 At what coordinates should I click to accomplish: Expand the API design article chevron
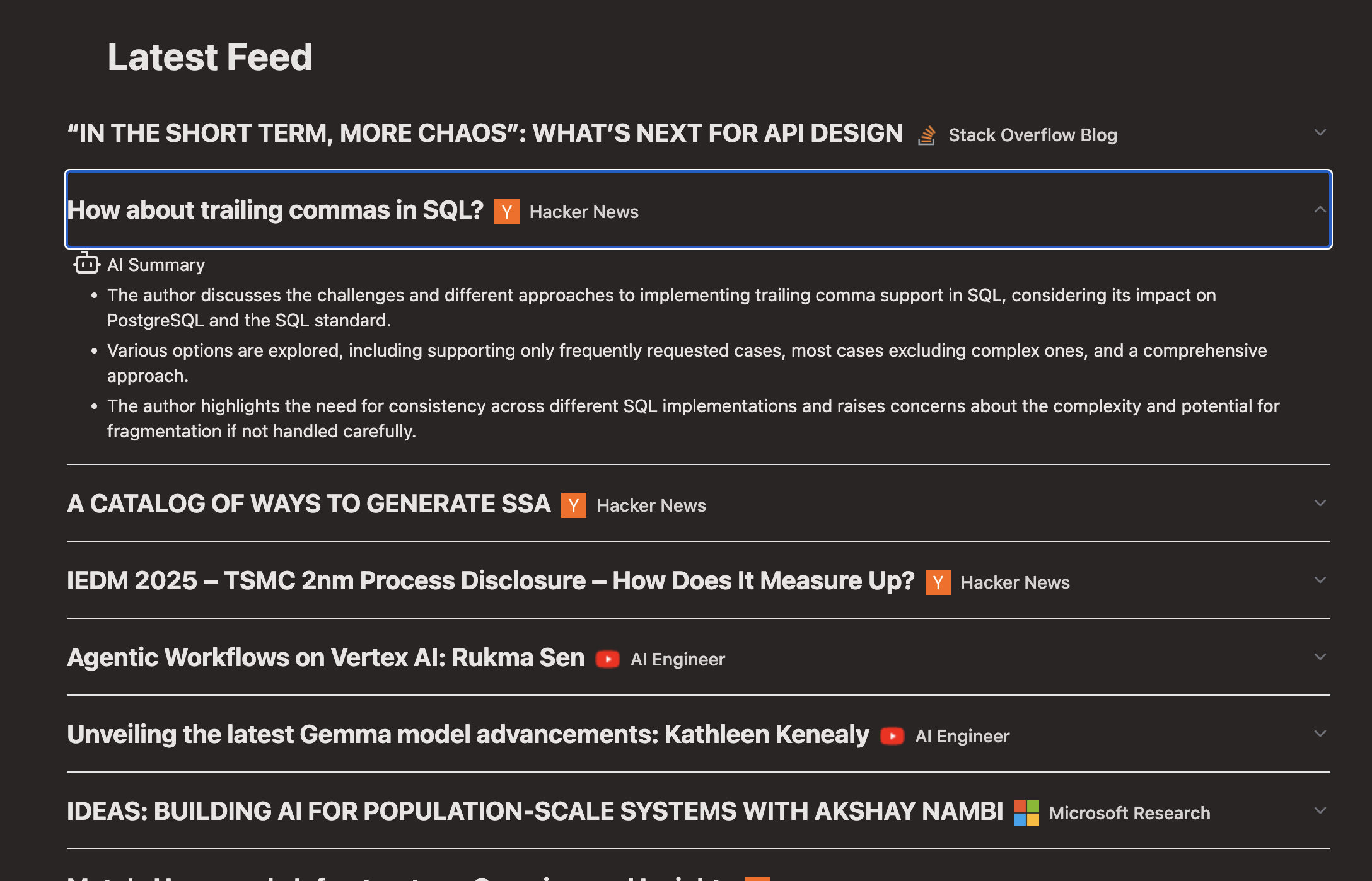[1320, 132]
